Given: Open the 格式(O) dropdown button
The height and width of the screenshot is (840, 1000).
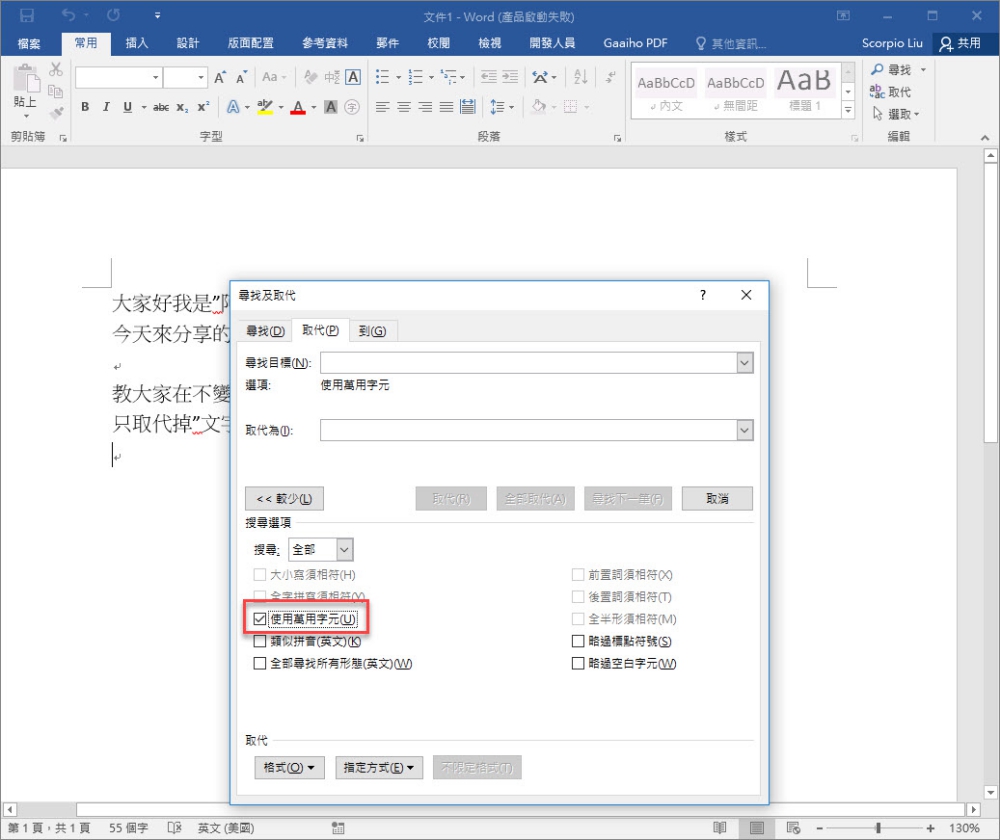Looking at the screenshot, I should click(290, 768).
